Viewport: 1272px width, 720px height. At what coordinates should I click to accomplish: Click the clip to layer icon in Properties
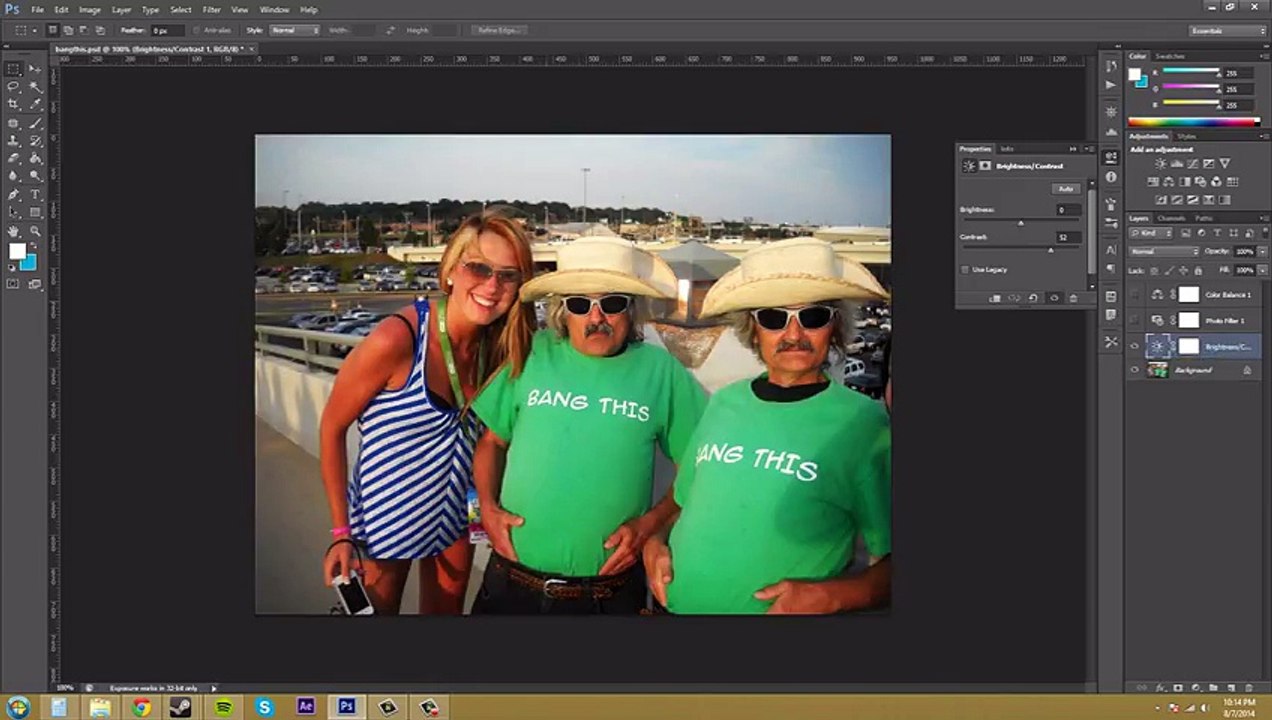(995, 298)
